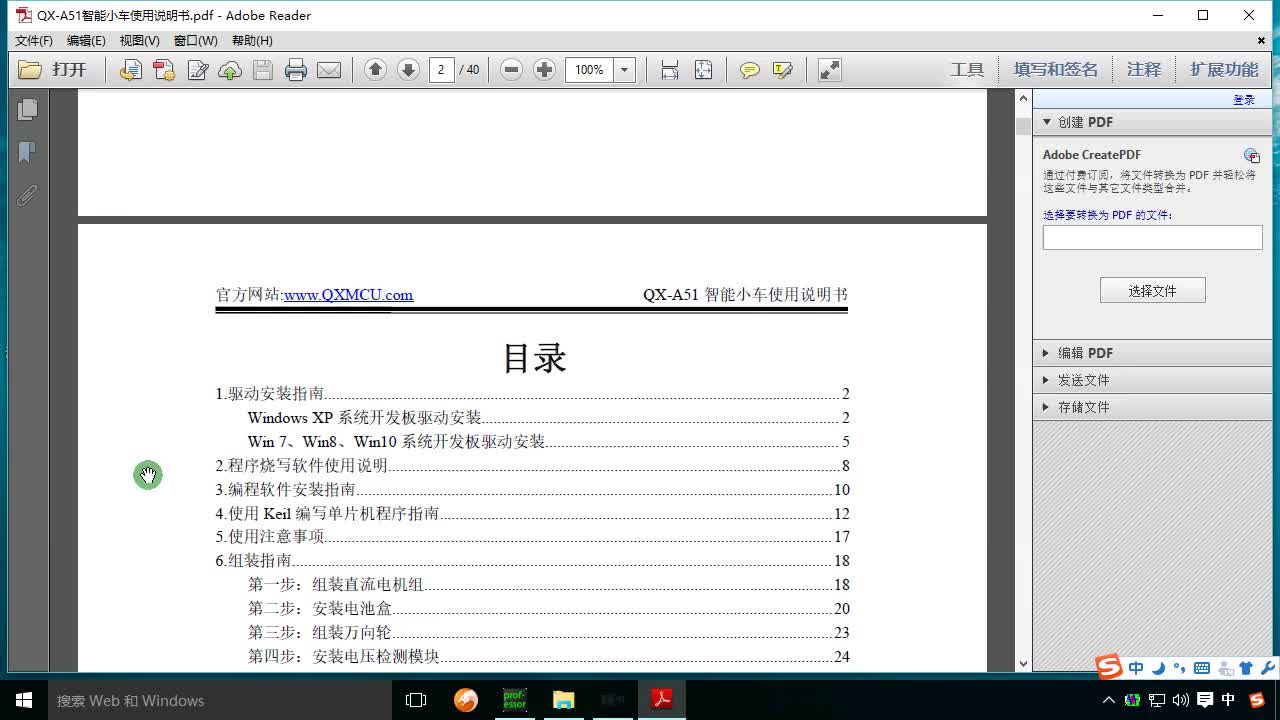Click the Adobe Reader taskbar icon
The height and width of the screenshot is (720, 1280).
click(662, 700)
